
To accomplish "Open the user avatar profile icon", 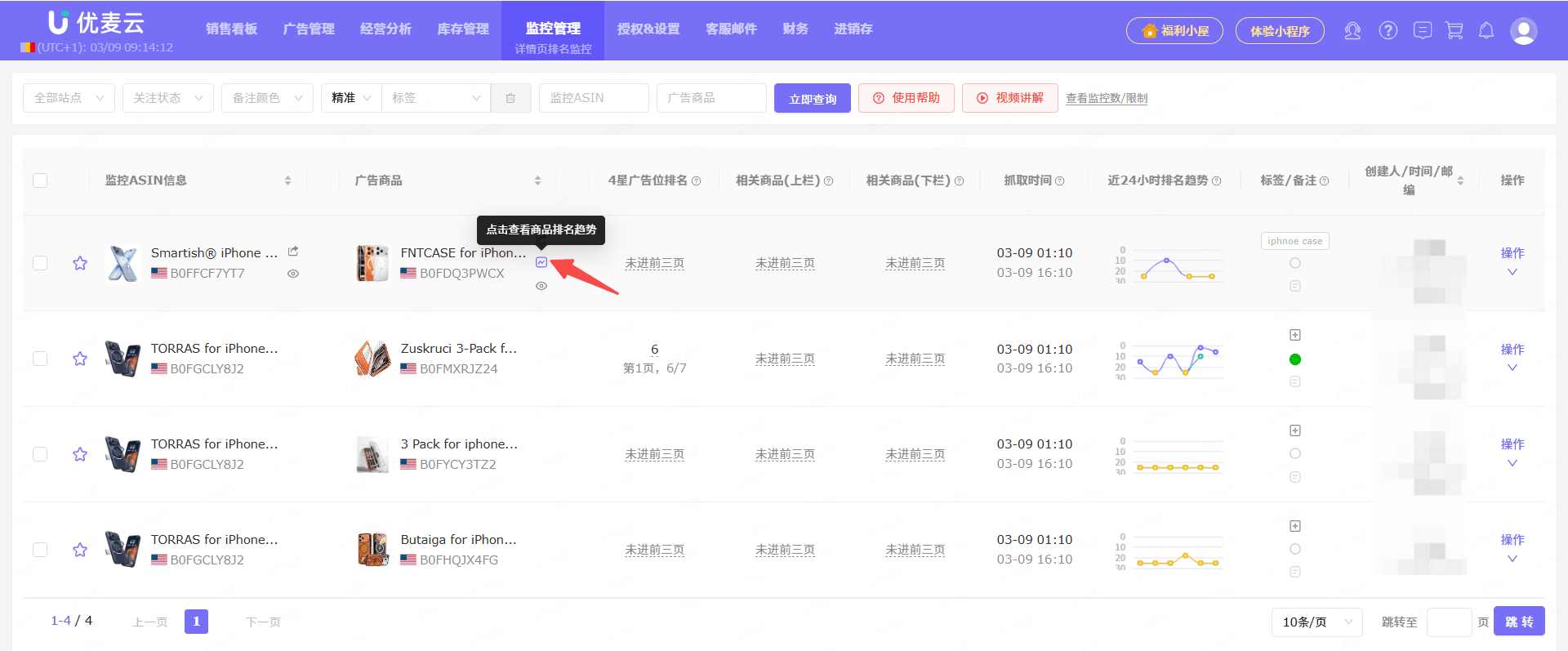I will (1524, 31).
